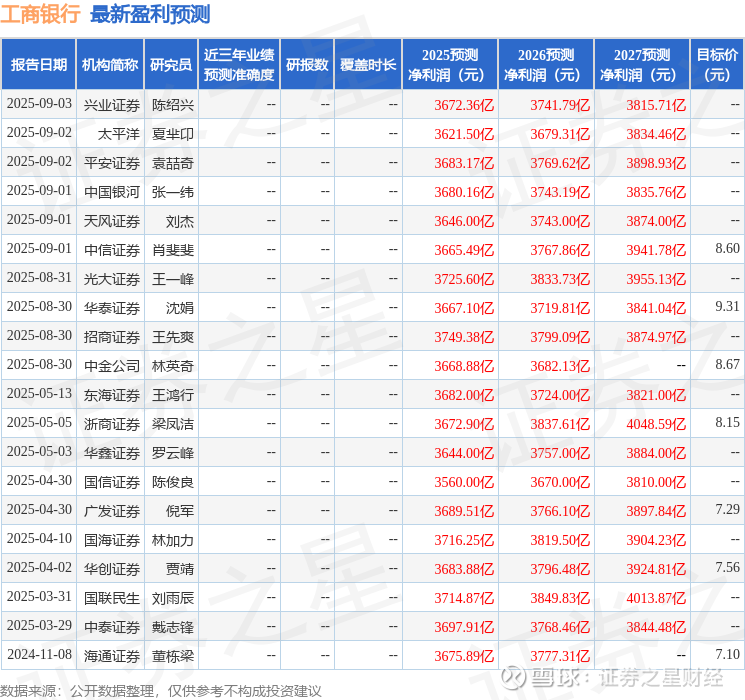
Task: Click the 数据来源 disclaimer footer text
Action: click(161, 691)
